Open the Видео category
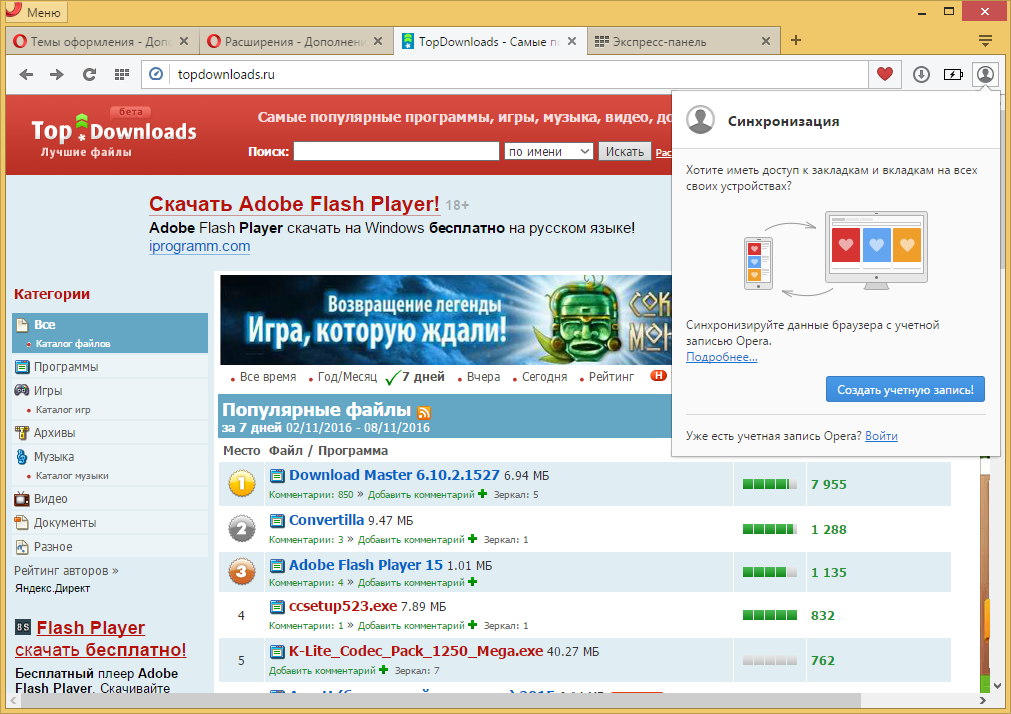The width and height of the screenshot is (1011, 714). pos(50,499)
